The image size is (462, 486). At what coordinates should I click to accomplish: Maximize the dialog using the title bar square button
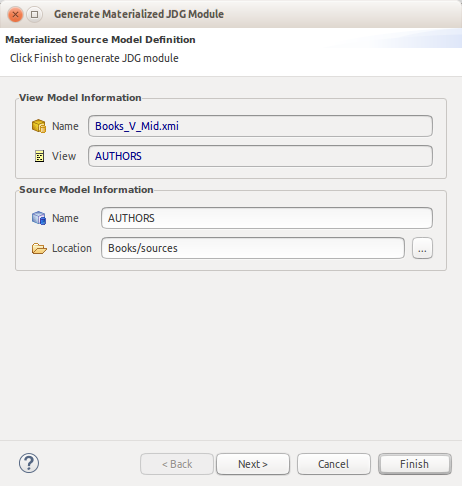coord(34,14)
